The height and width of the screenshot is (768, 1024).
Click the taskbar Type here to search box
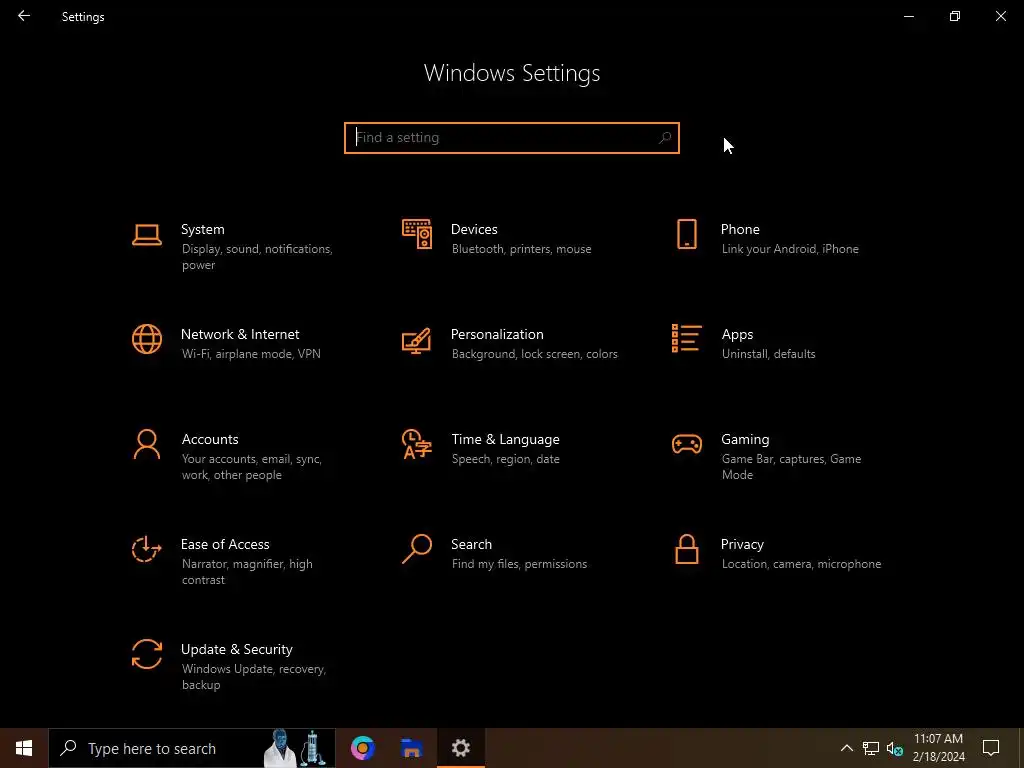(192, 748)
